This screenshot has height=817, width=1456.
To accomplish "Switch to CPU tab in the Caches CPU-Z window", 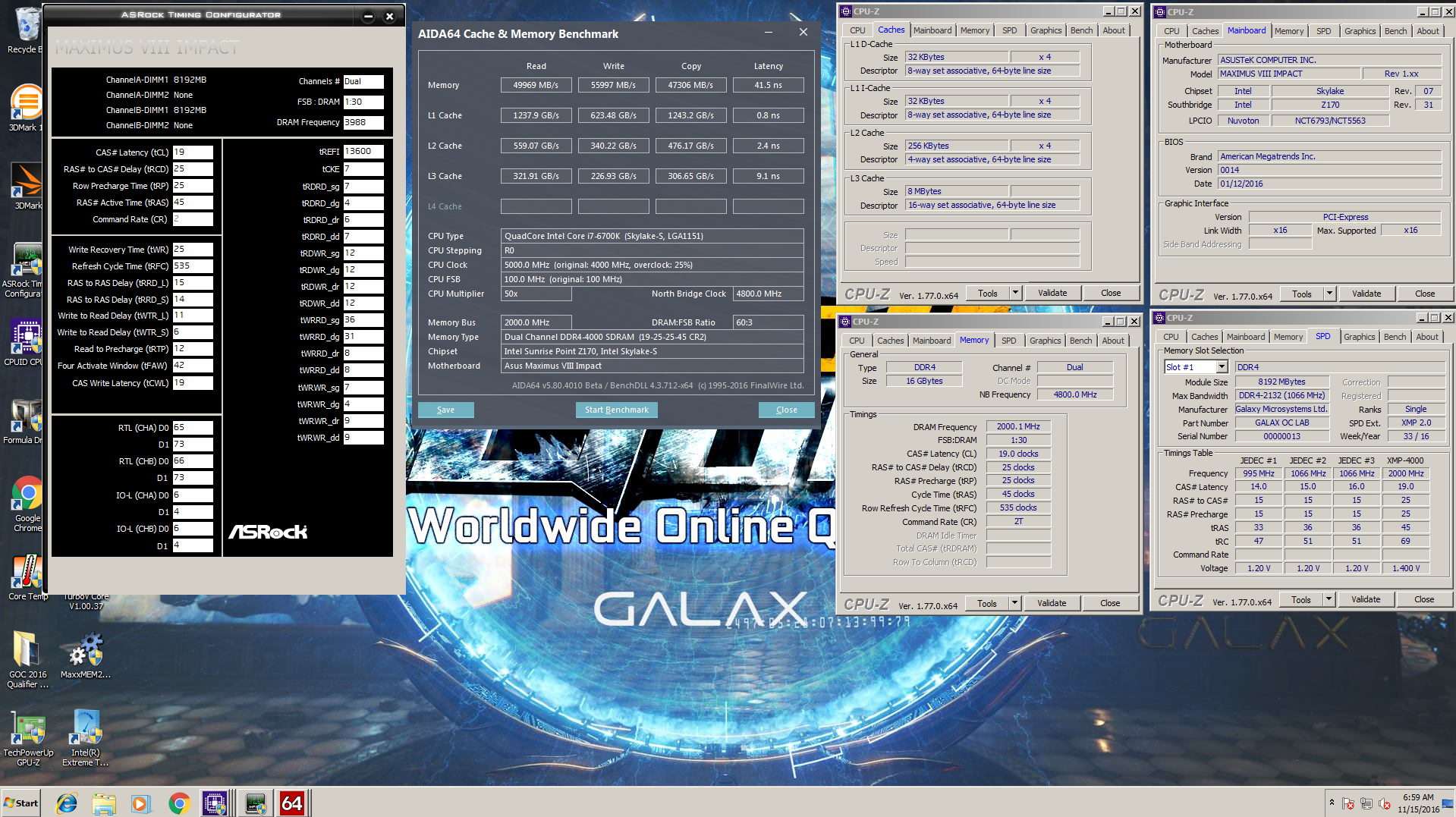I will click(x=857, y=30).
